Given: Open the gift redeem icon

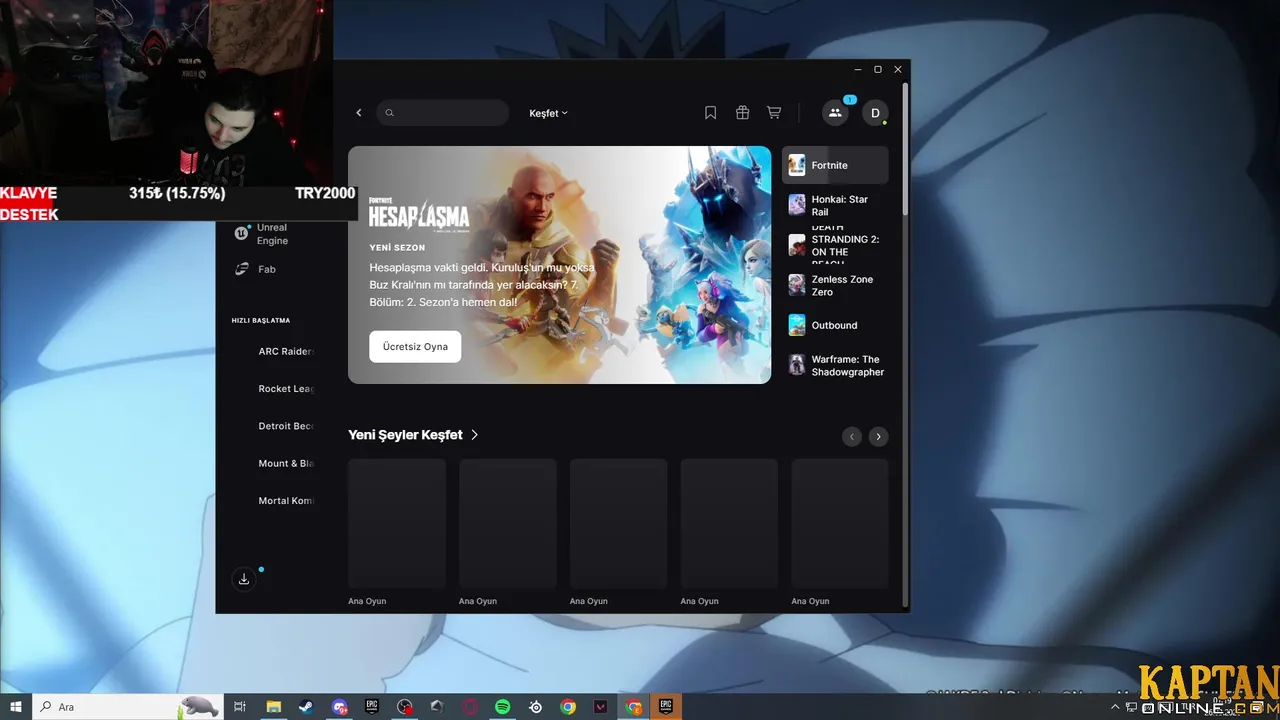Looking at the screenshot, I should (x=742, y=113).
